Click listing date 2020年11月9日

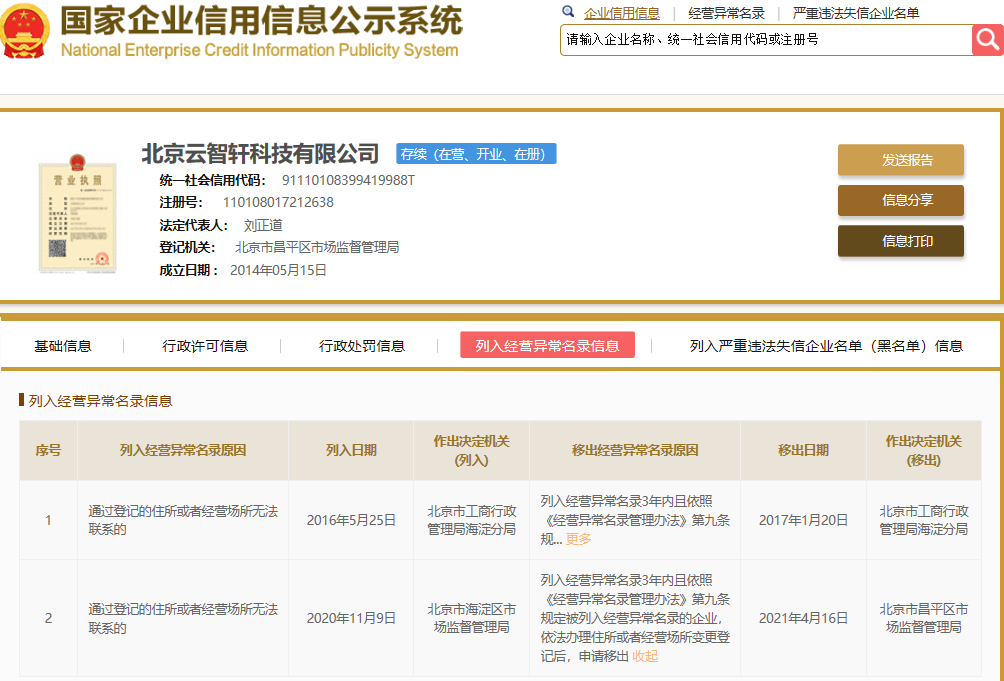coord(351,618)
